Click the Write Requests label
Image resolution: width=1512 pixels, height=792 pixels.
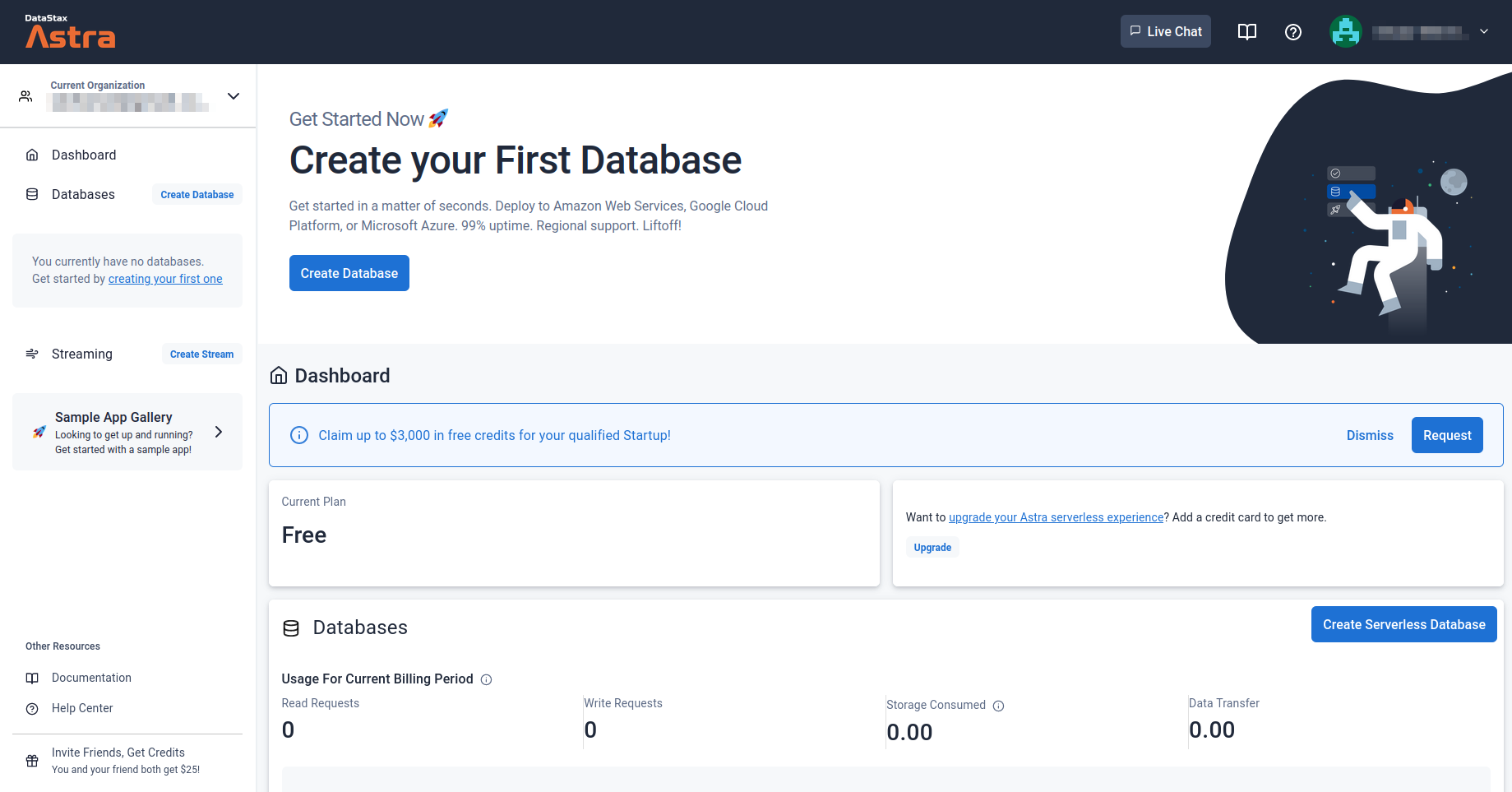pos(623,703)
